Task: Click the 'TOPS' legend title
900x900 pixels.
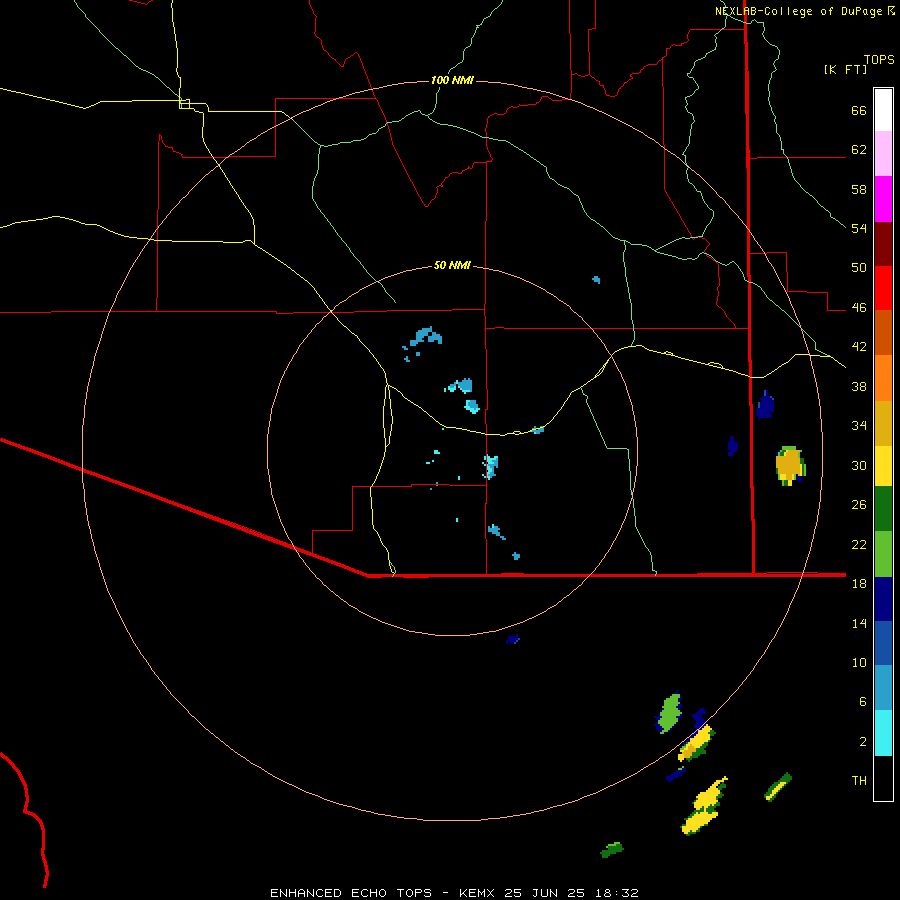Action: click(879, 59)
